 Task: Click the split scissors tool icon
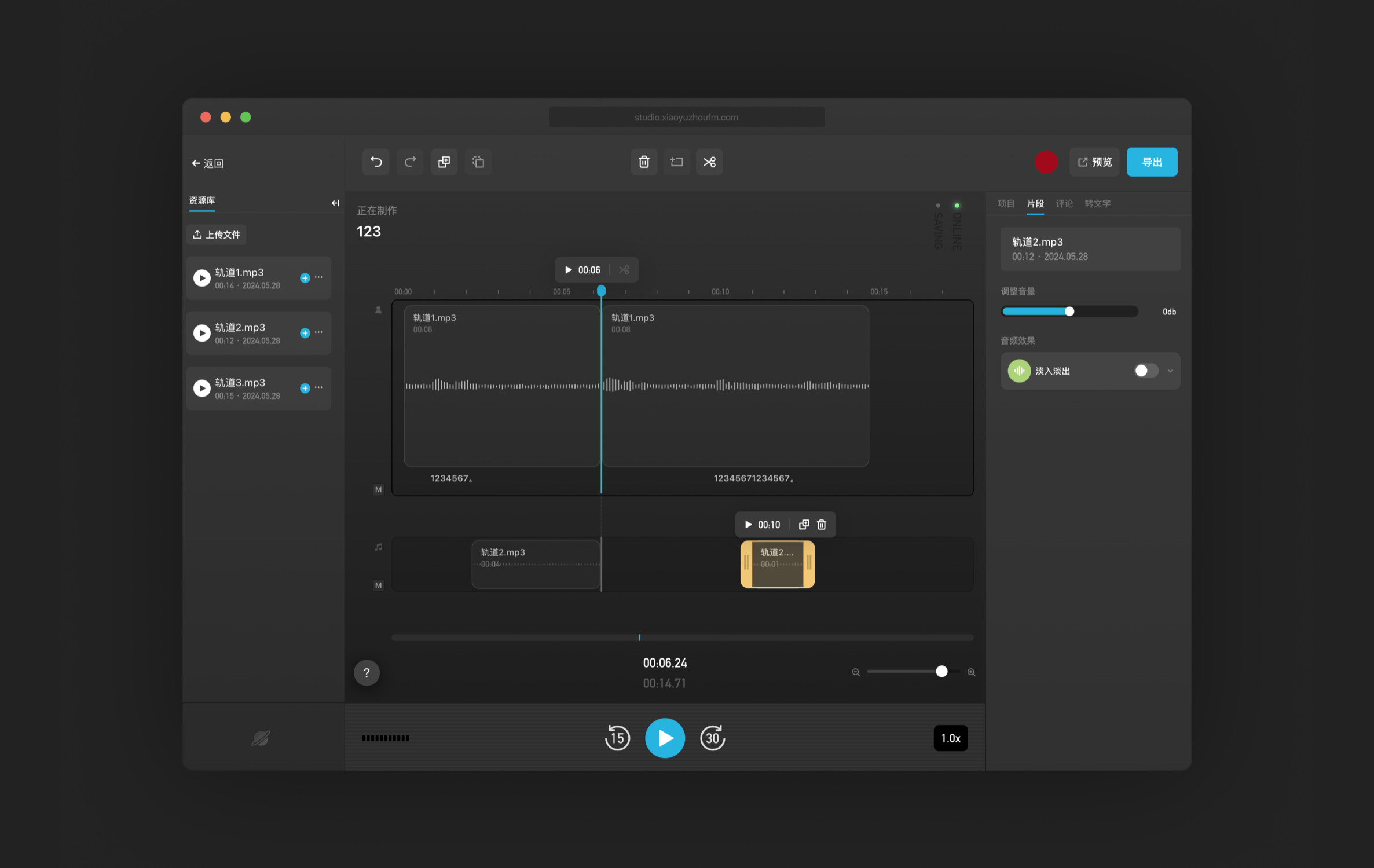coord(709,162)
